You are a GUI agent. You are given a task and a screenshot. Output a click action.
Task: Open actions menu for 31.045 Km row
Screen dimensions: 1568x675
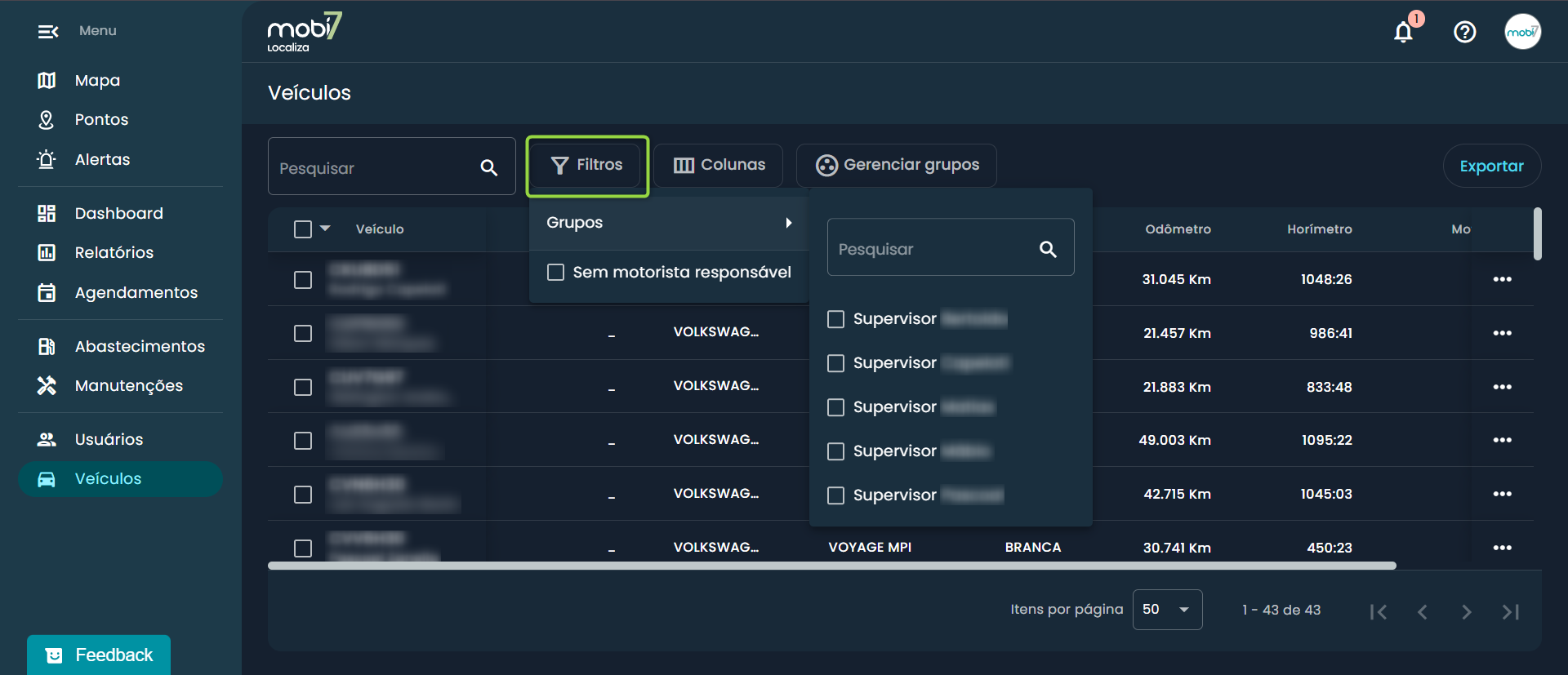1502,279
